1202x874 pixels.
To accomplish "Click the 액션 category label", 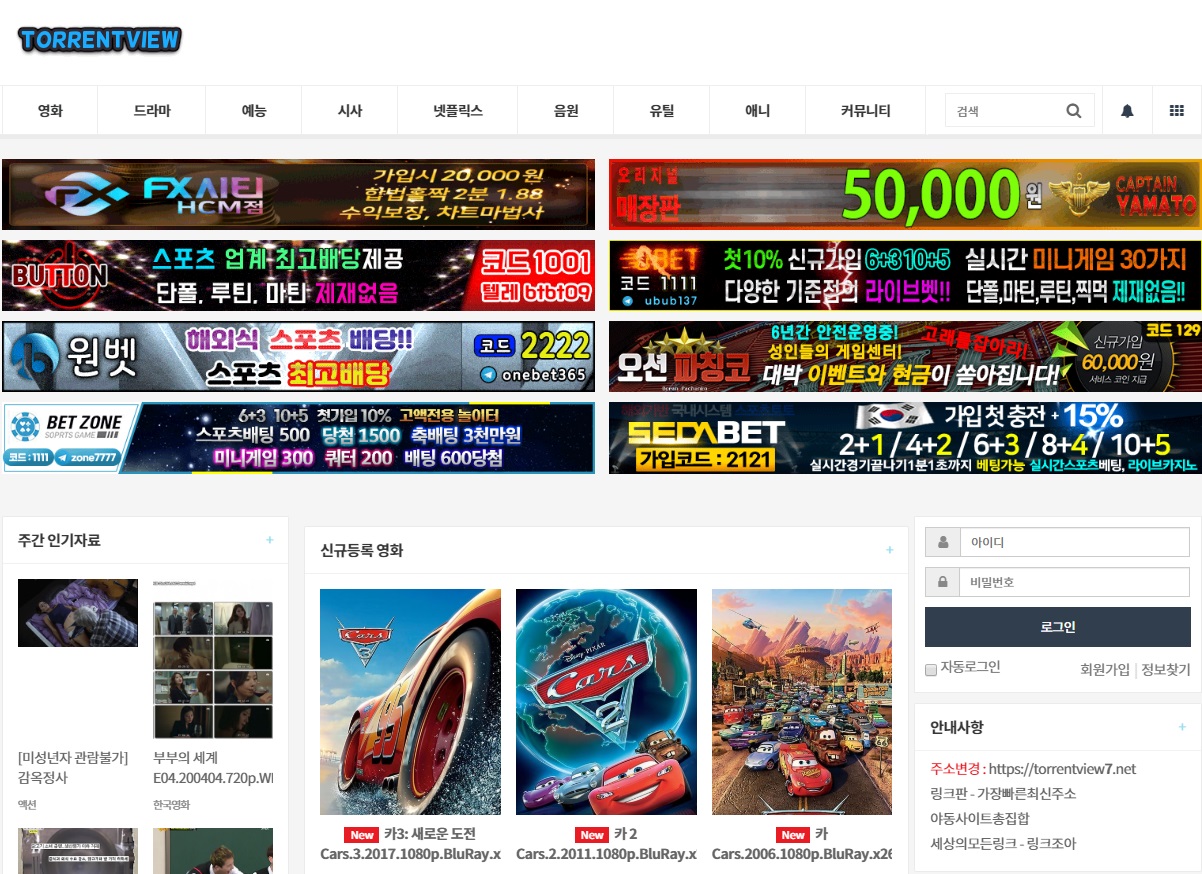I will click(27, 804).
